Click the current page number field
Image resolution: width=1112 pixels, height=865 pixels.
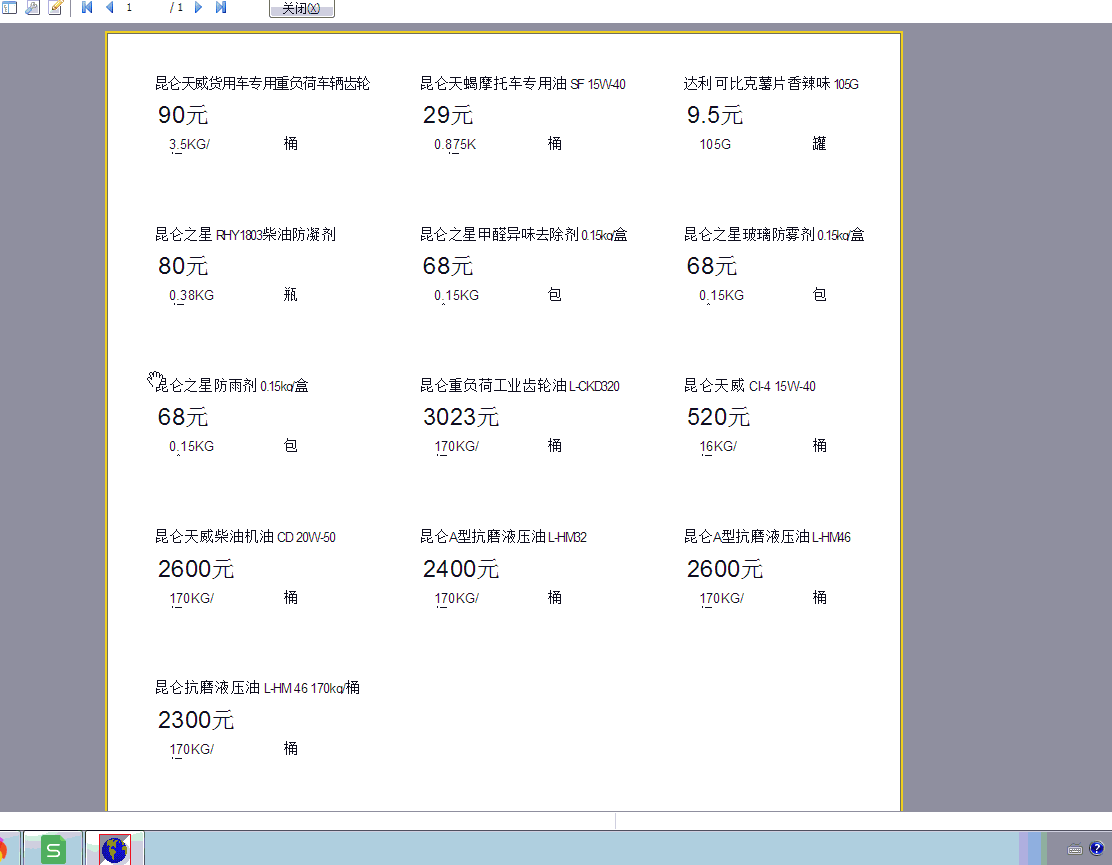140,8
